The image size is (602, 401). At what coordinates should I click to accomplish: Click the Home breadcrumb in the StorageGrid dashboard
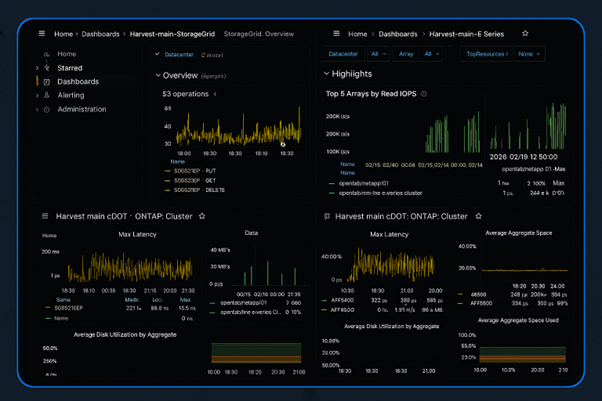pos(63,34)
